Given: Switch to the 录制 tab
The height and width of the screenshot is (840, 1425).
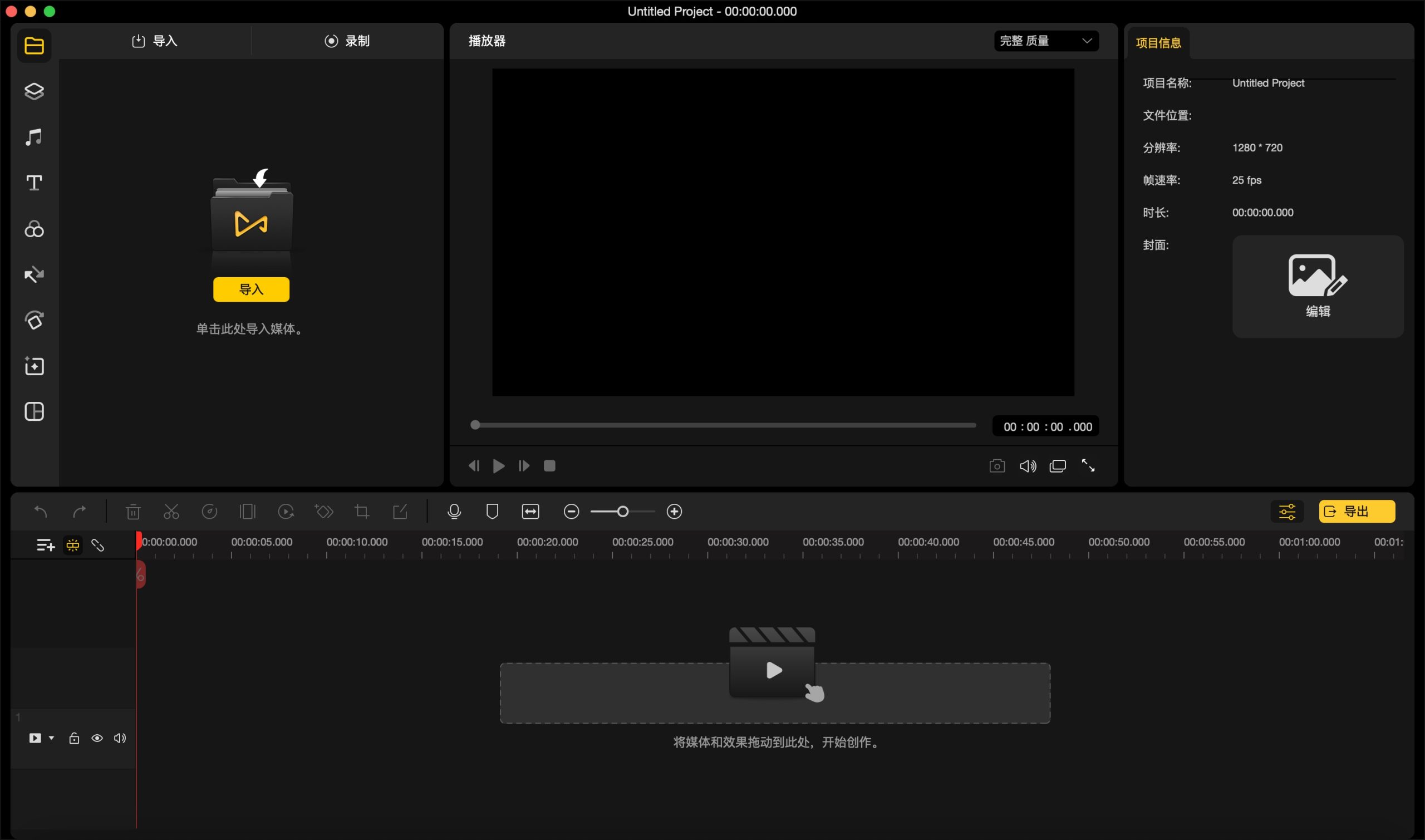Looking at the screenshot, I should pos(347,41).
